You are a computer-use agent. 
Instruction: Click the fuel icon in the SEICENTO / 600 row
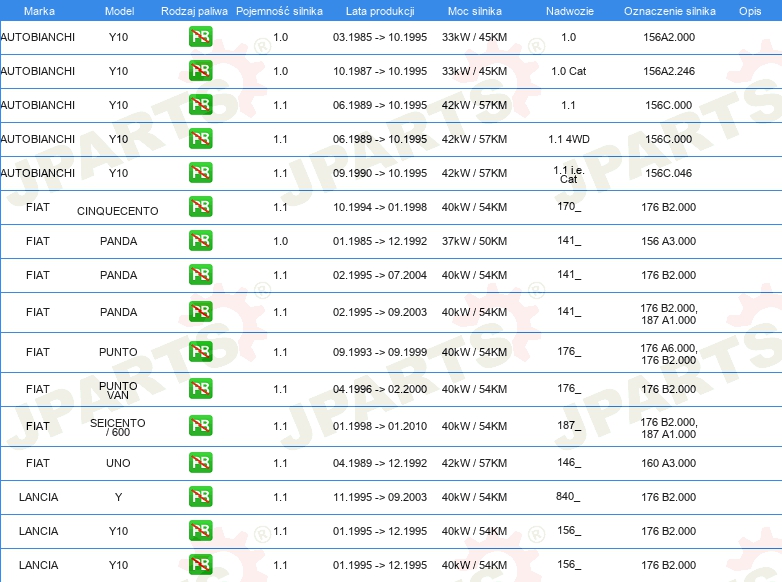tap(200, 425)
